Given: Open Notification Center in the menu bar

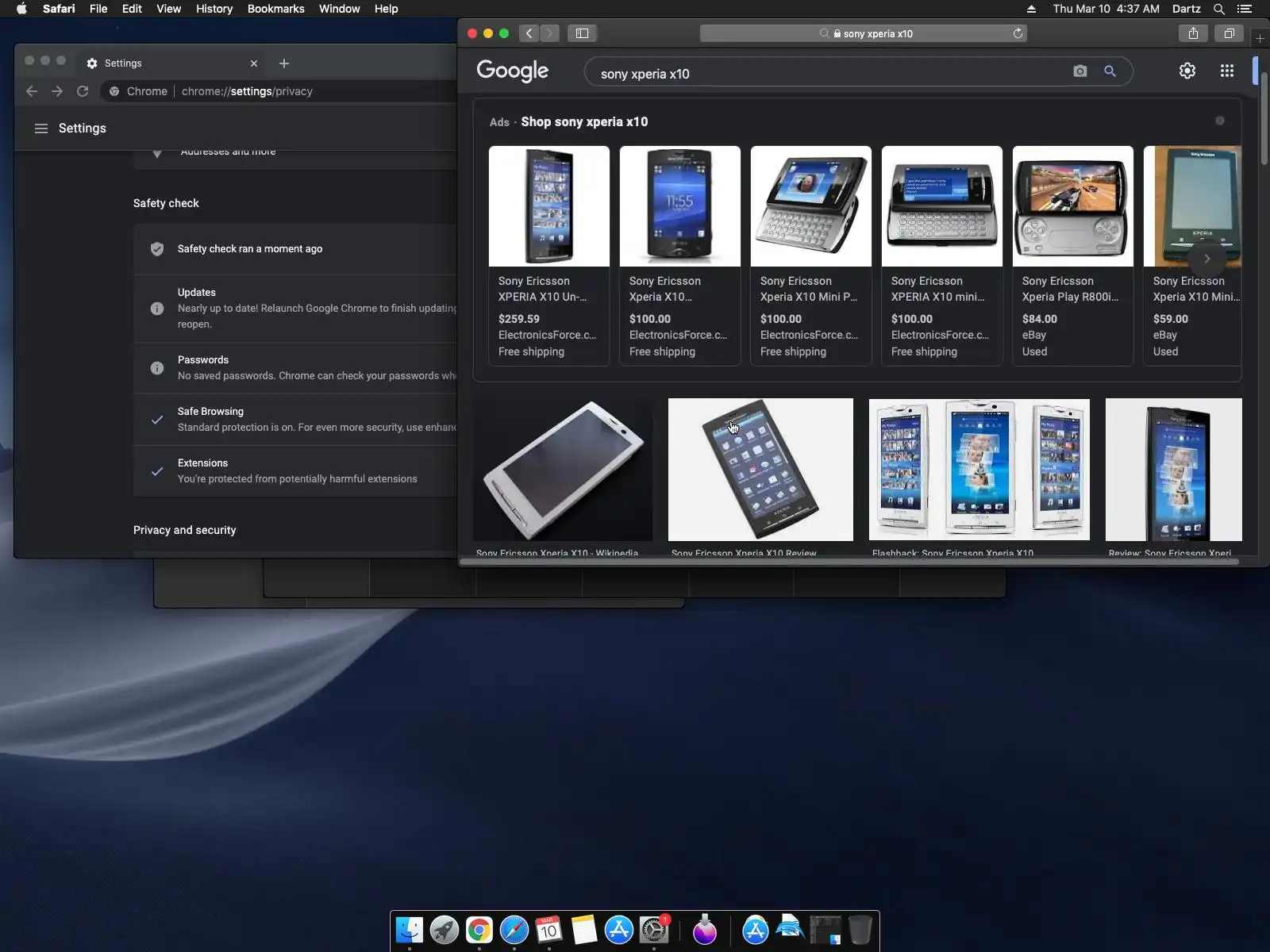Looking at the screenshot, I should click(1245, 9).
